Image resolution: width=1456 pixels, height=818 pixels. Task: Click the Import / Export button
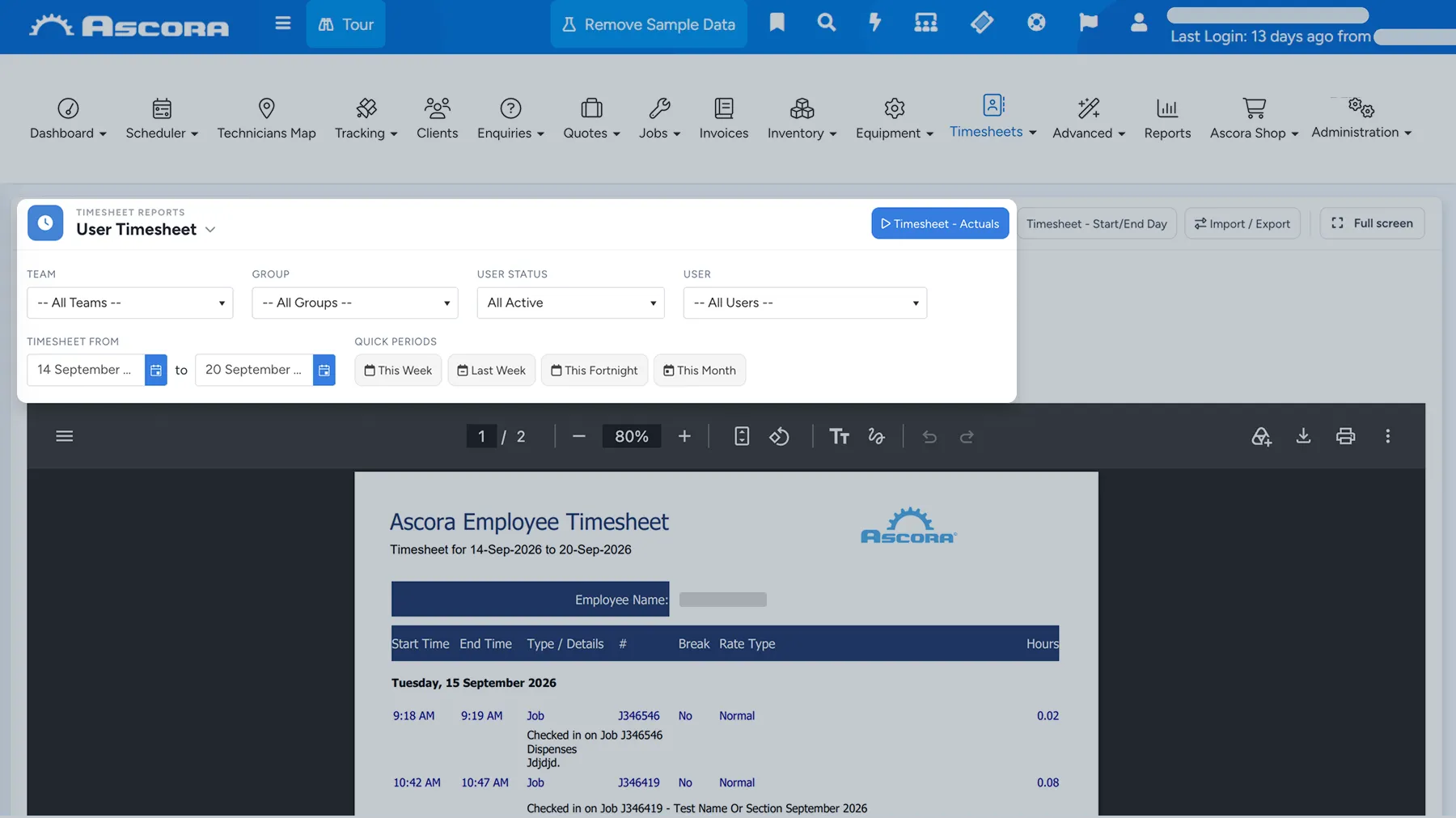(1242, 223)
